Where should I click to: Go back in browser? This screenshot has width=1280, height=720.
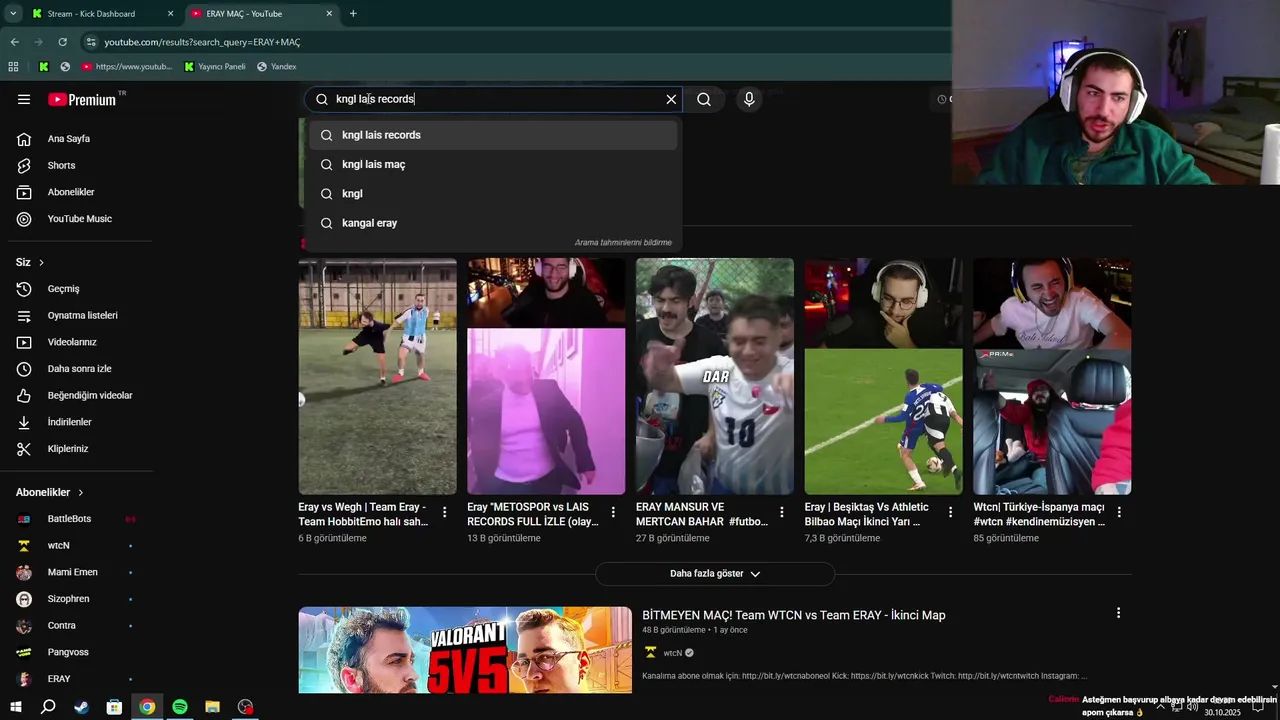(x=14, y=42)
